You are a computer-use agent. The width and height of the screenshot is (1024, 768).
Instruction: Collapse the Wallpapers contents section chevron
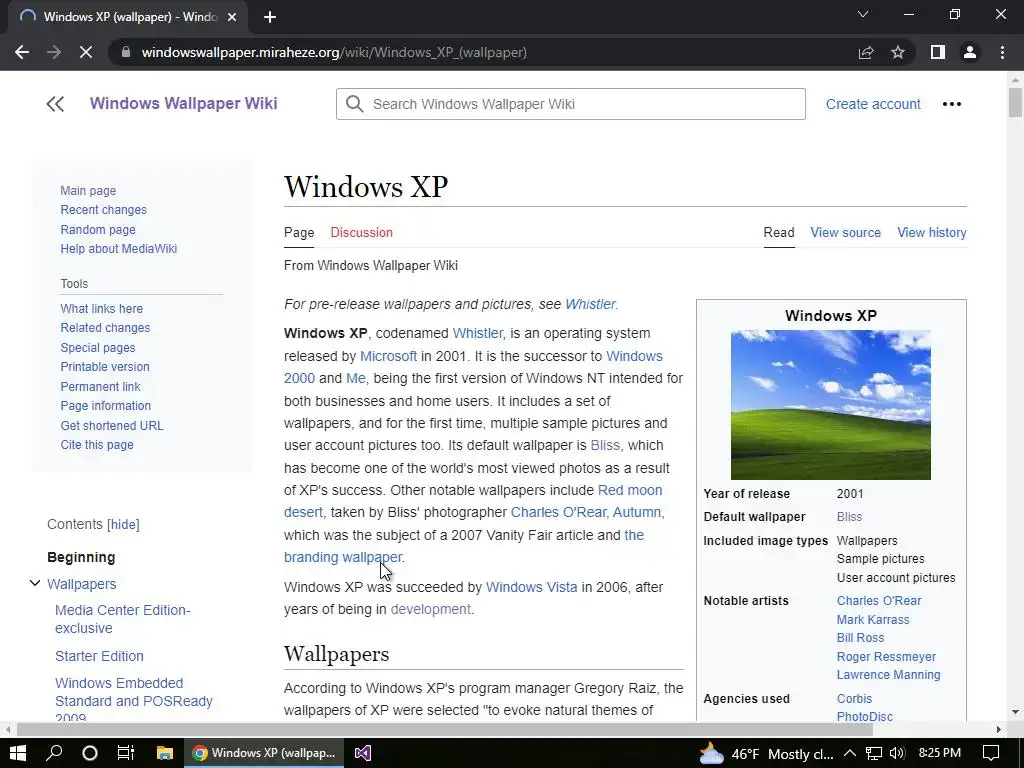(35, 583)
